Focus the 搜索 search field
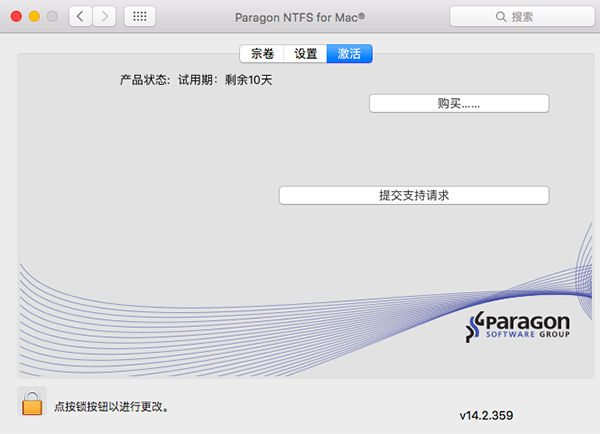 tap(522, 16)
